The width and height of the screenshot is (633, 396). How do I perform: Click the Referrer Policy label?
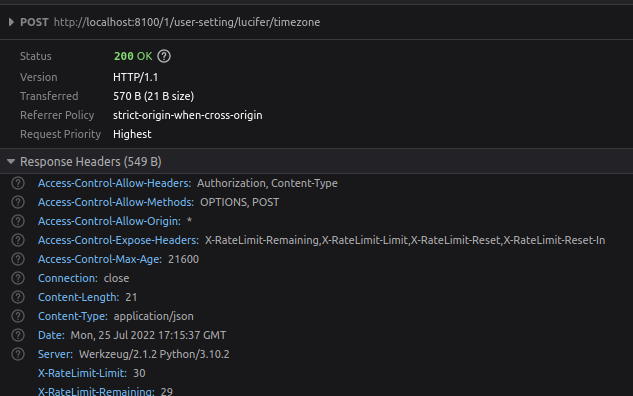tap(57, 115)
